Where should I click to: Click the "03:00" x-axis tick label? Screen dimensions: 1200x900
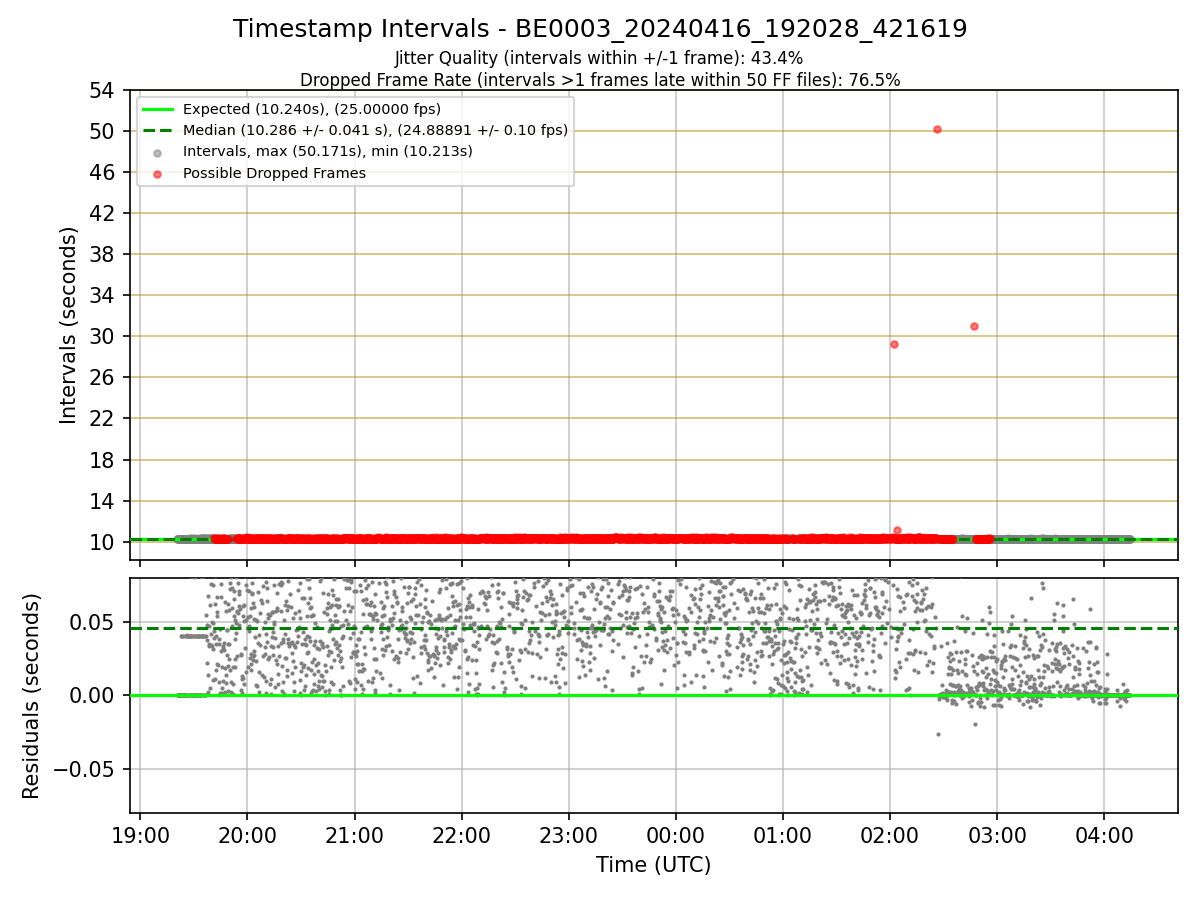[x=996, y=835]
